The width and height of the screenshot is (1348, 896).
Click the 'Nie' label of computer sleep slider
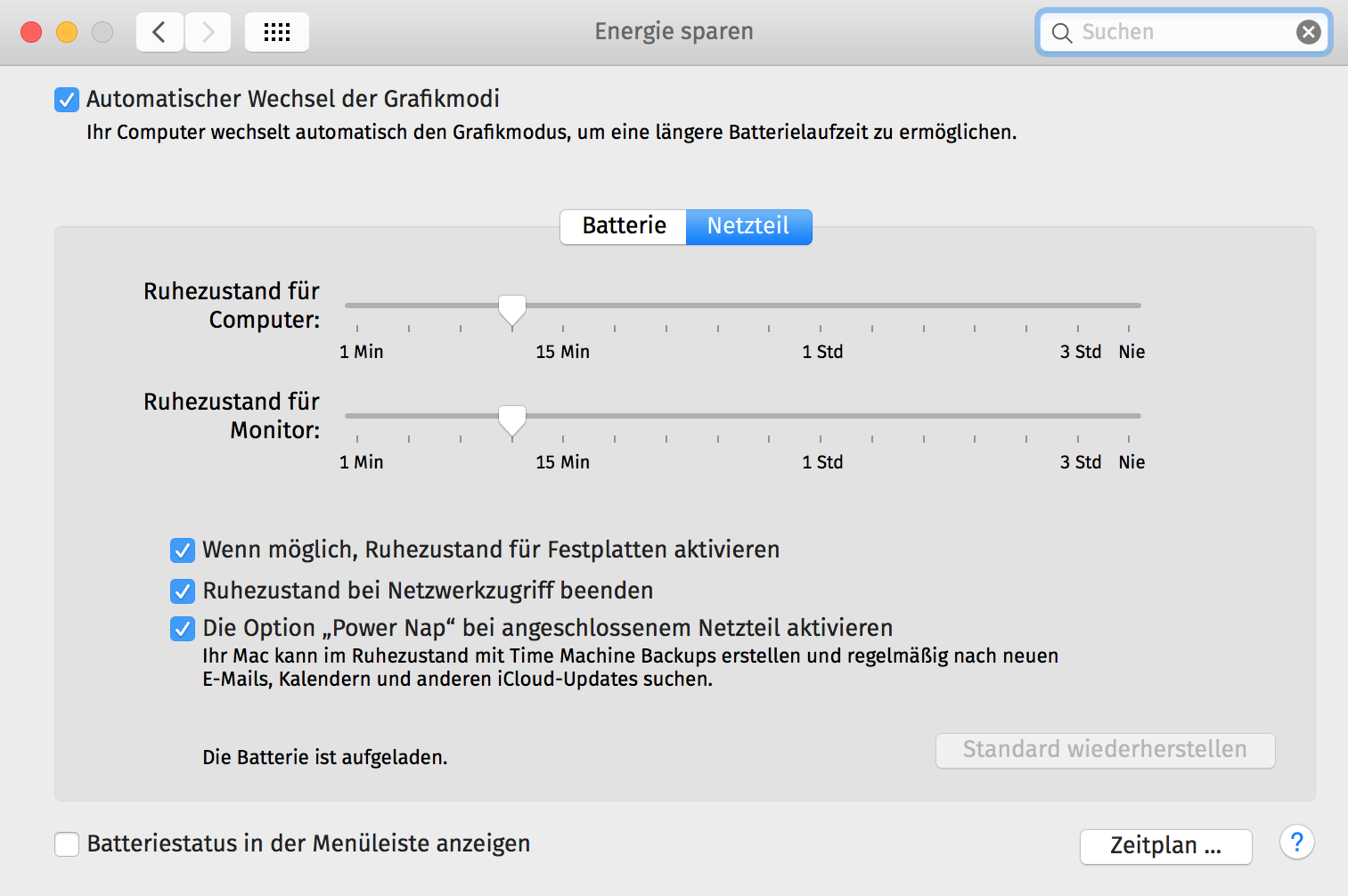pos(1132,352)
